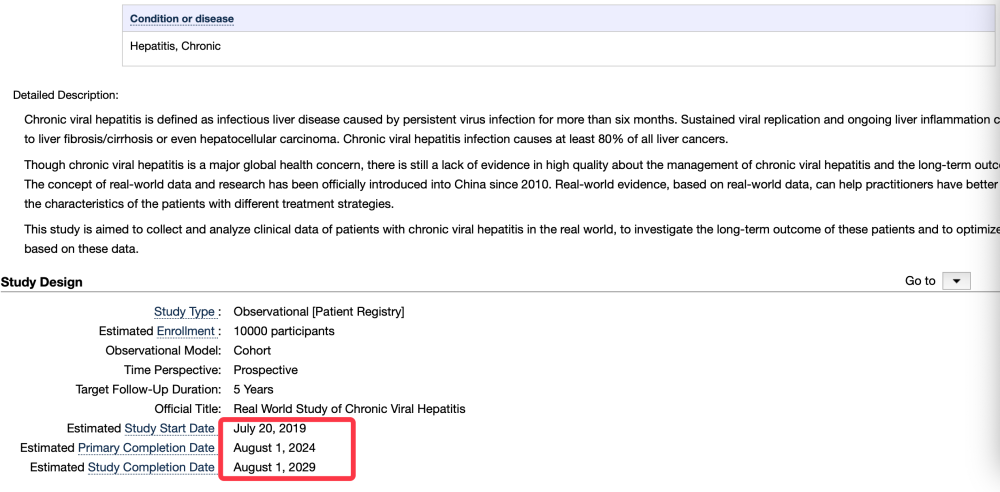Select the Study Design section heading
Viewport: 1000px width, 492px height.
(42, 282)
